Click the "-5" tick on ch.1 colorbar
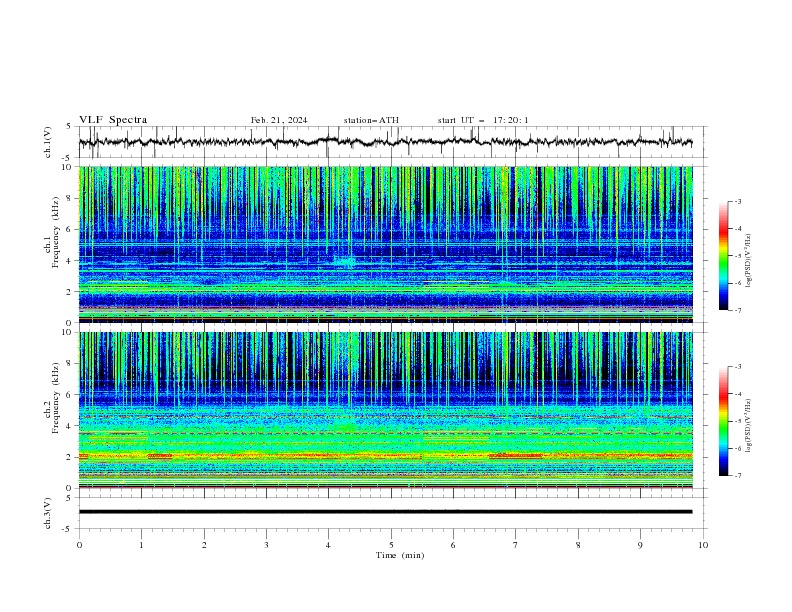The image size is (792, 612). click(737, 256)
